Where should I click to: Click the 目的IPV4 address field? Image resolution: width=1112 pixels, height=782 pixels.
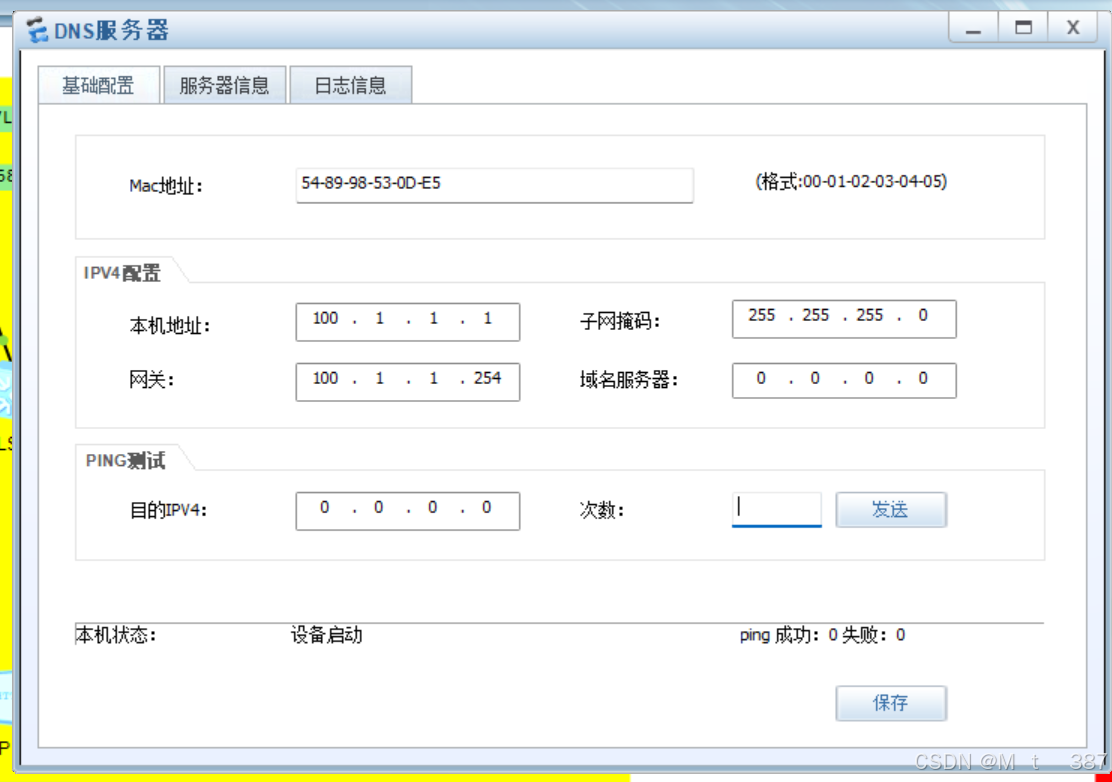coord(408,511)
